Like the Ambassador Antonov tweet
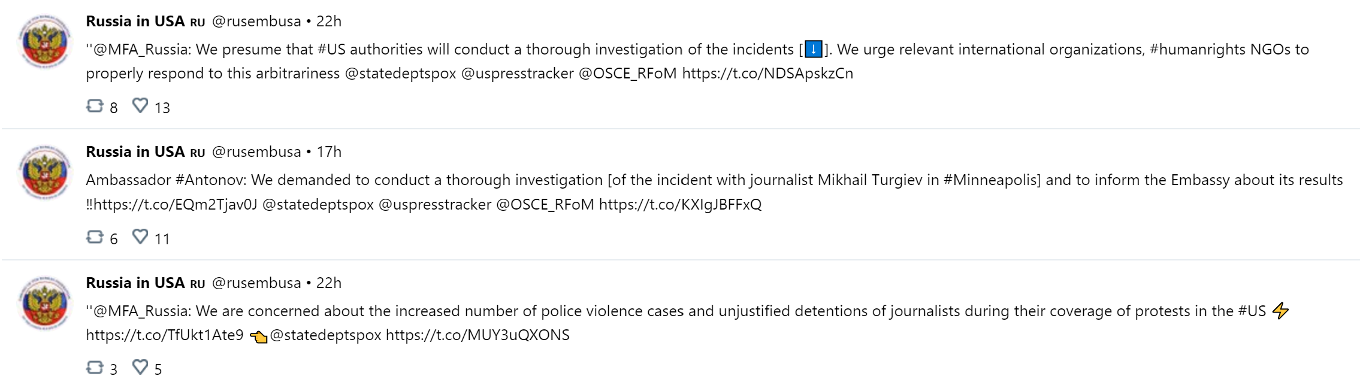 (x=140, y=237)
